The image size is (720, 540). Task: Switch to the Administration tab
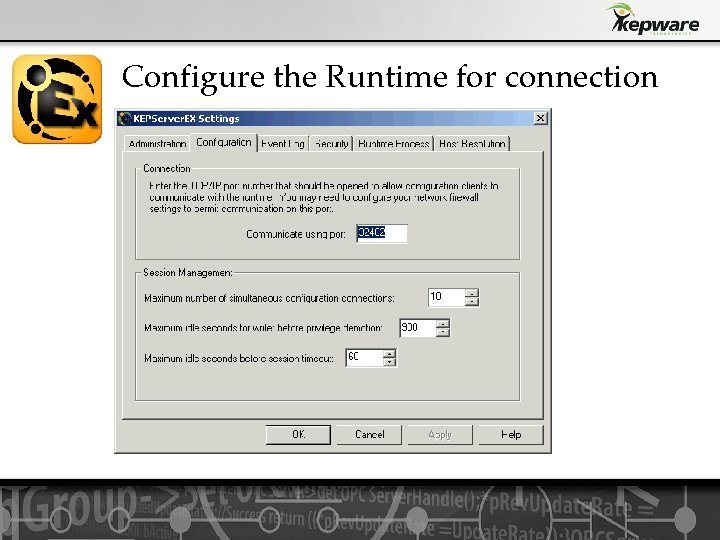[157, 144]
